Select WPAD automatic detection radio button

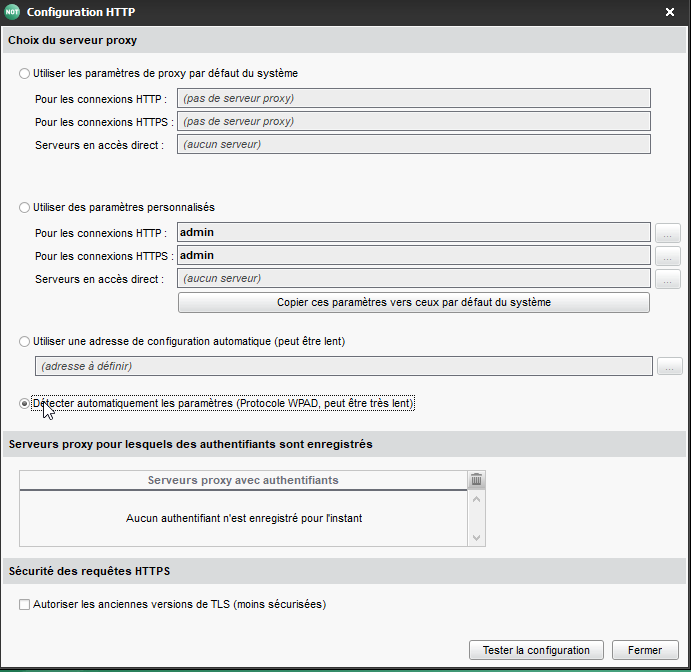click(25, 403)
